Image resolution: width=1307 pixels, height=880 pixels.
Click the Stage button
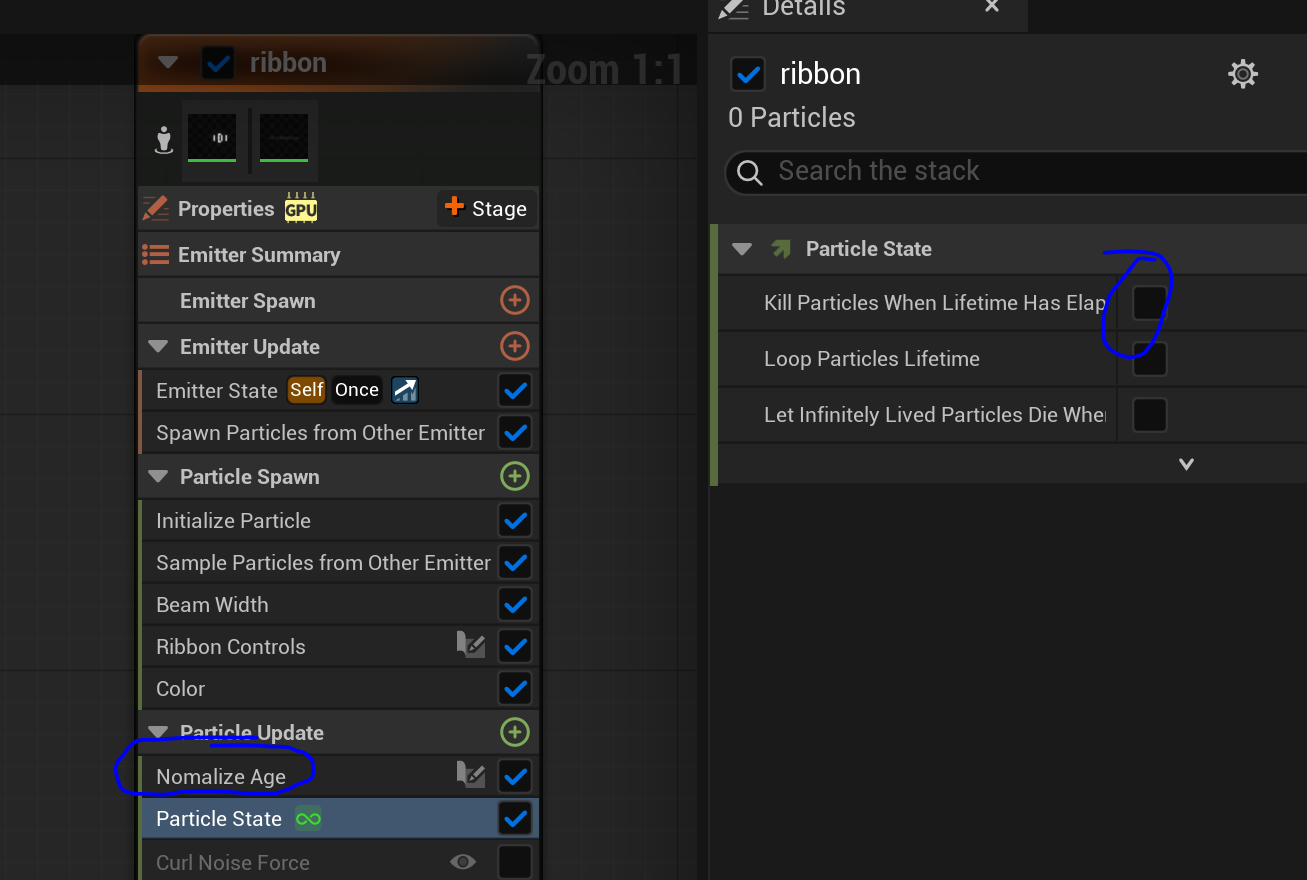coord(486,208)
